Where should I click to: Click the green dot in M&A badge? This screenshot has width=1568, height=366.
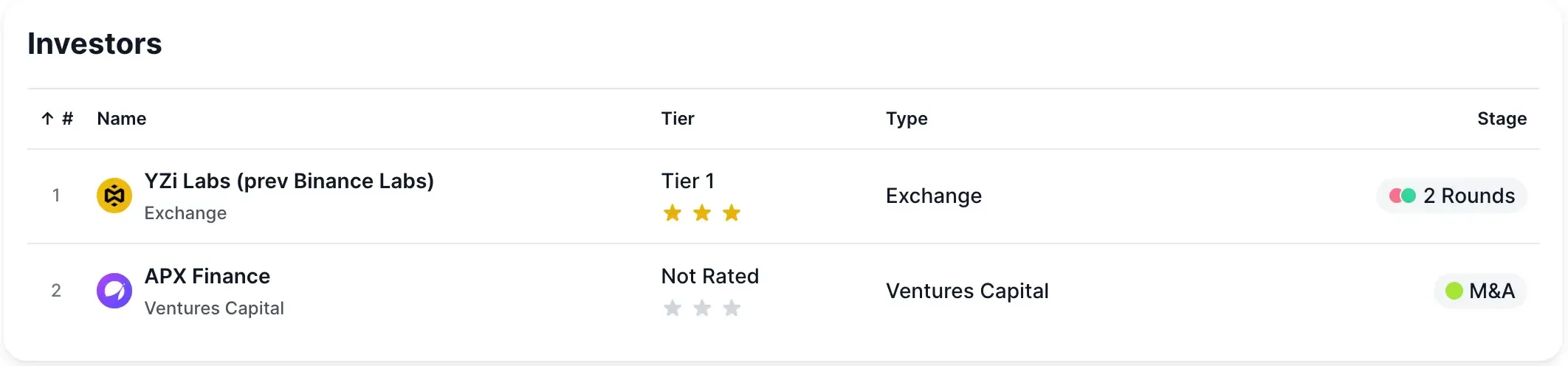pos(1454,291)
